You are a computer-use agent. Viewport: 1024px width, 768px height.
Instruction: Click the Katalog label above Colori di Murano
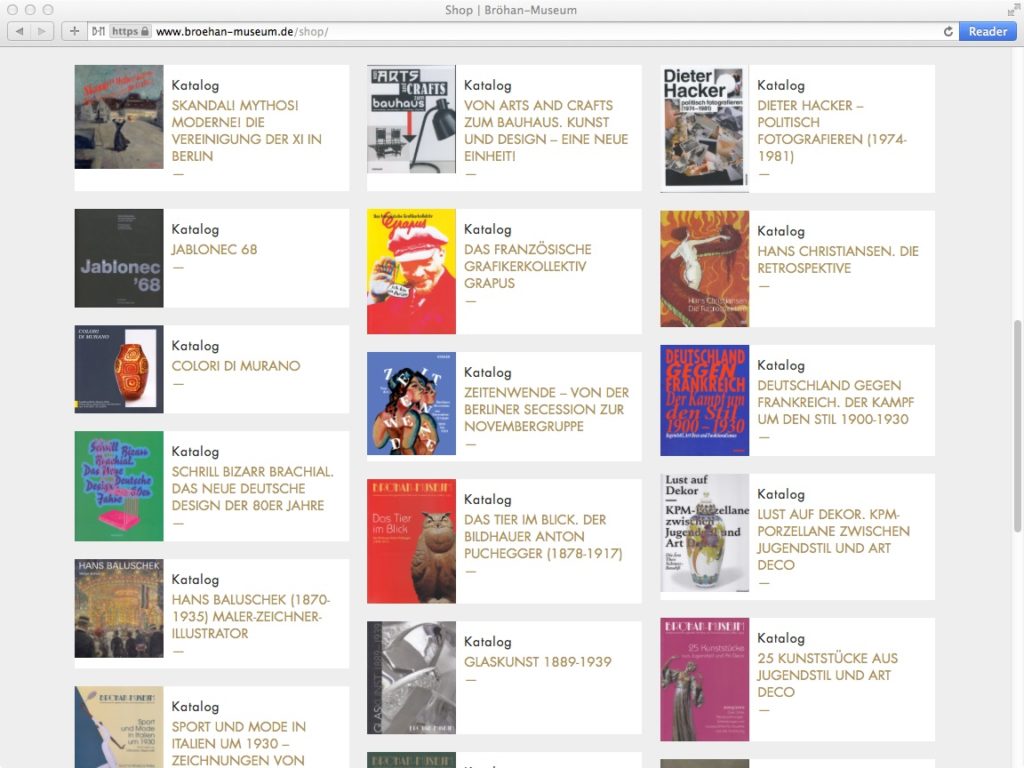pos(195,345)
